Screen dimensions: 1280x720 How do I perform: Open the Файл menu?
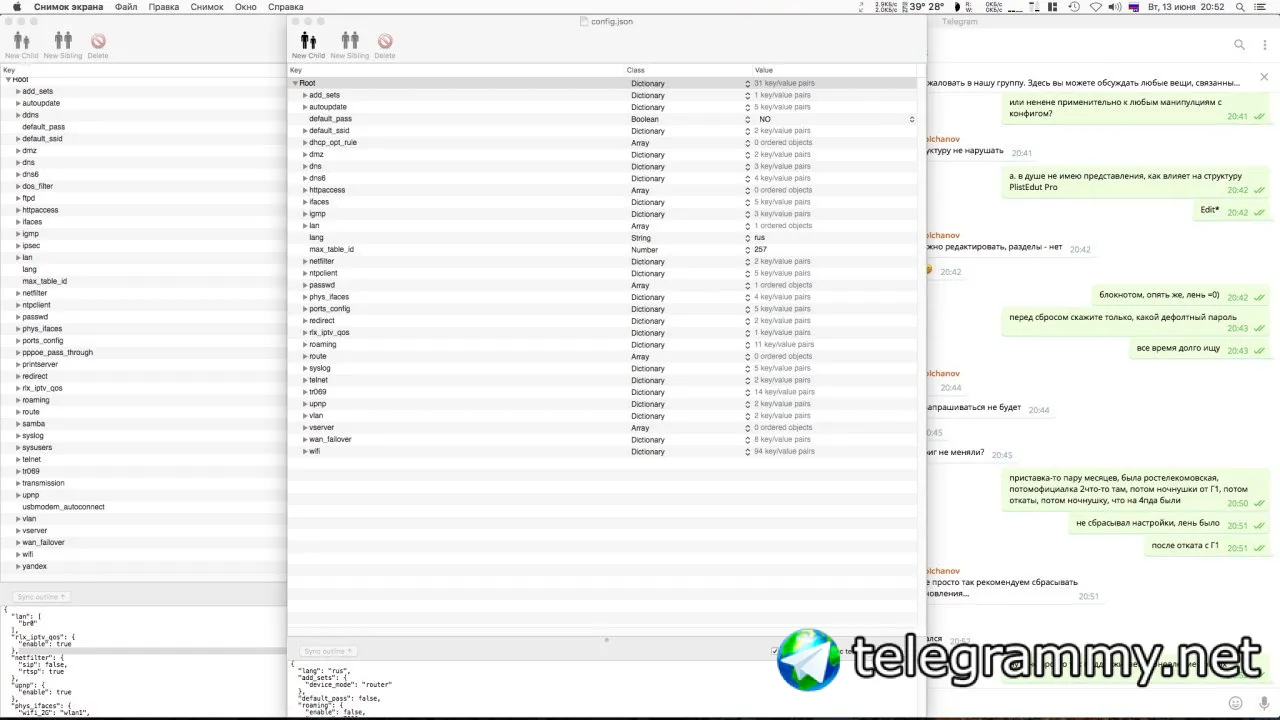(126, 7)
